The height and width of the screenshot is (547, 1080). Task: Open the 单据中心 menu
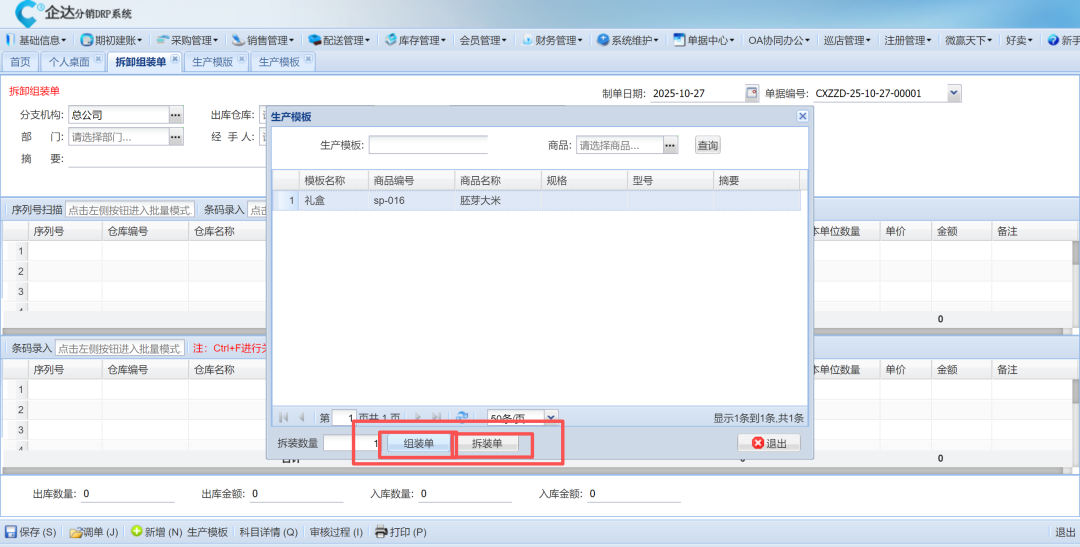[x=704, y=41]
